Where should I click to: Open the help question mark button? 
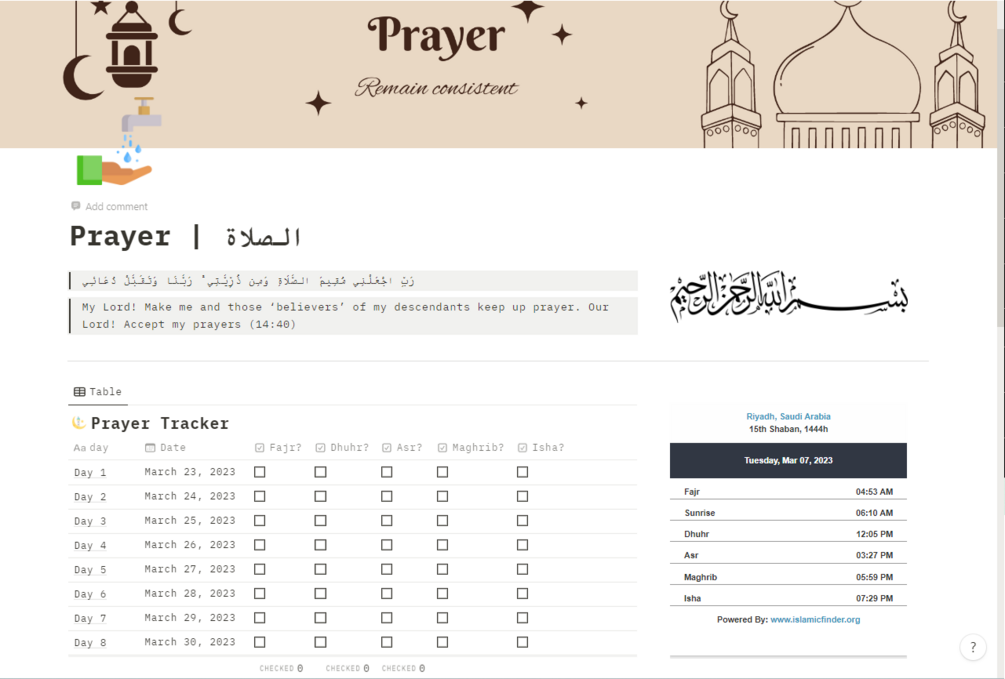[973, 647]
